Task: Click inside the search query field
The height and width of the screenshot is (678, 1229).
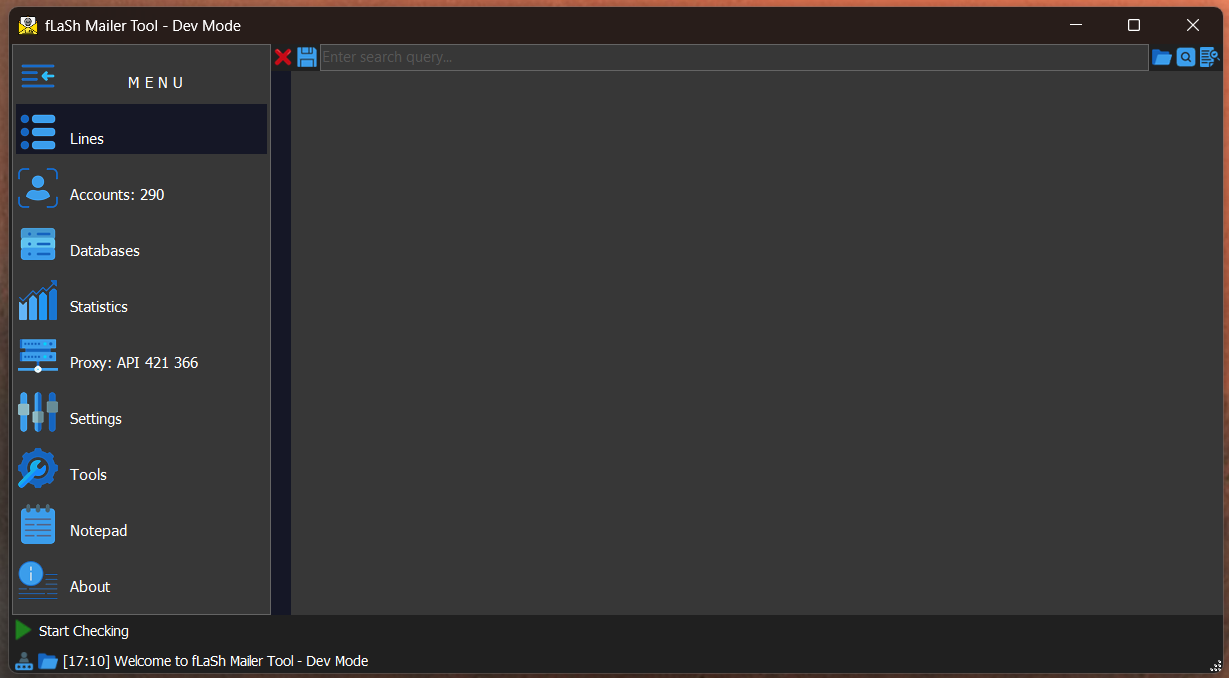Action: (x=700, y=57)
